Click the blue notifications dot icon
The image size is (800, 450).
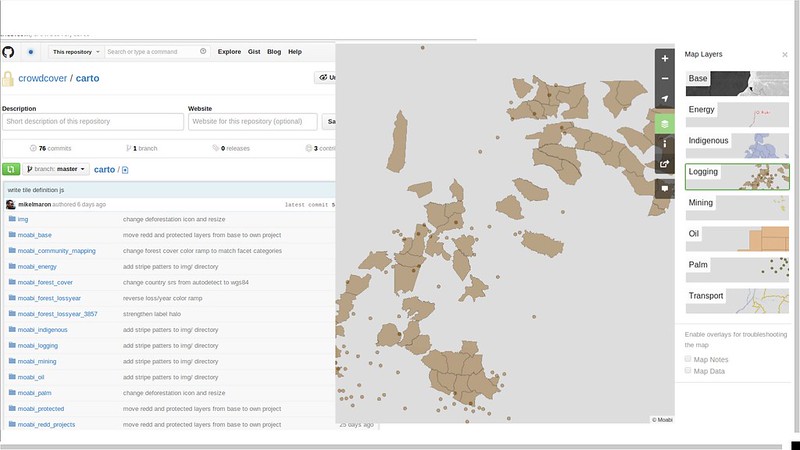coord(31,52)
